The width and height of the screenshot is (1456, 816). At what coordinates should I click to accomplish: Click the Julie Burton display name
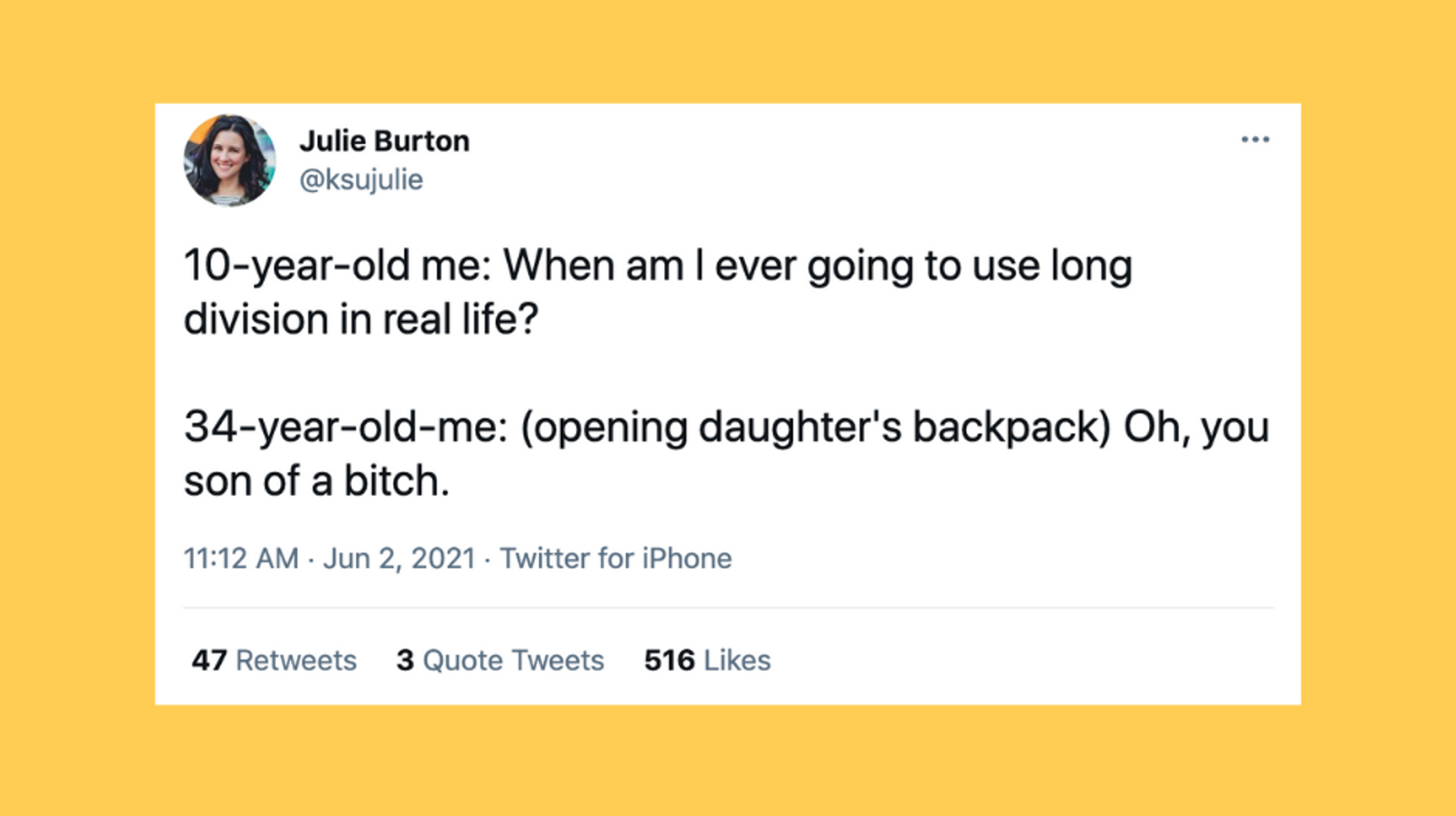click(384, 140)
